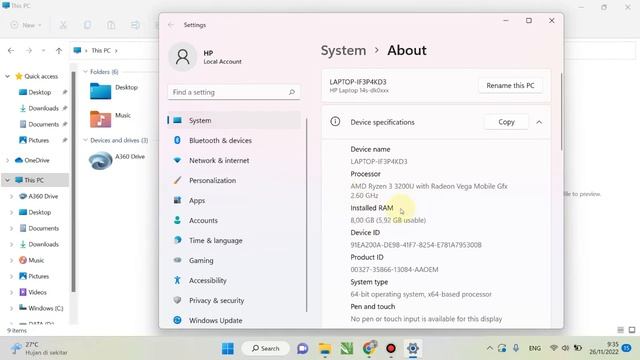Viewport: 640px width, 360px height.
Task: Open the New menu in File Explorer
Action: (26, 25)
